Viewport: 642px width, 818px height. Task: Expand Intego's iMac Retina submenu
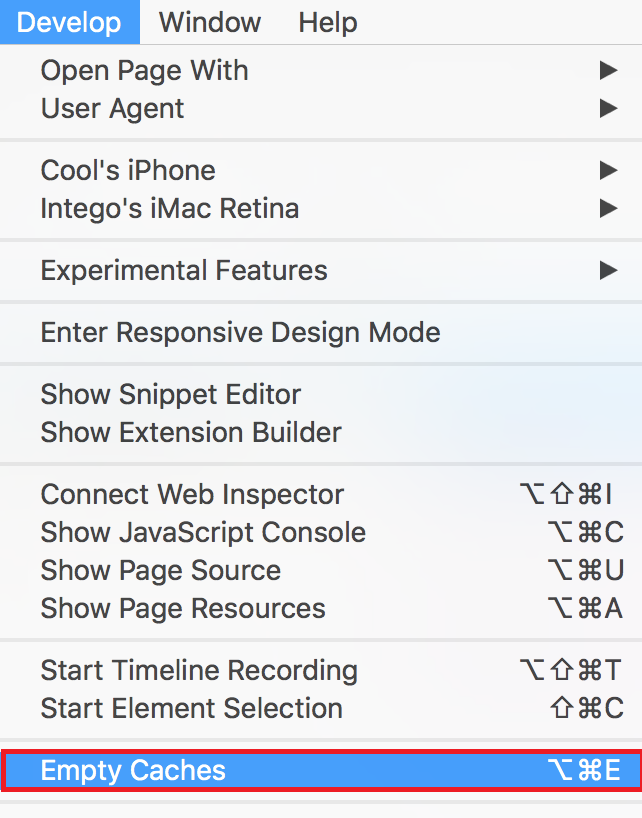tap(169, 208)
